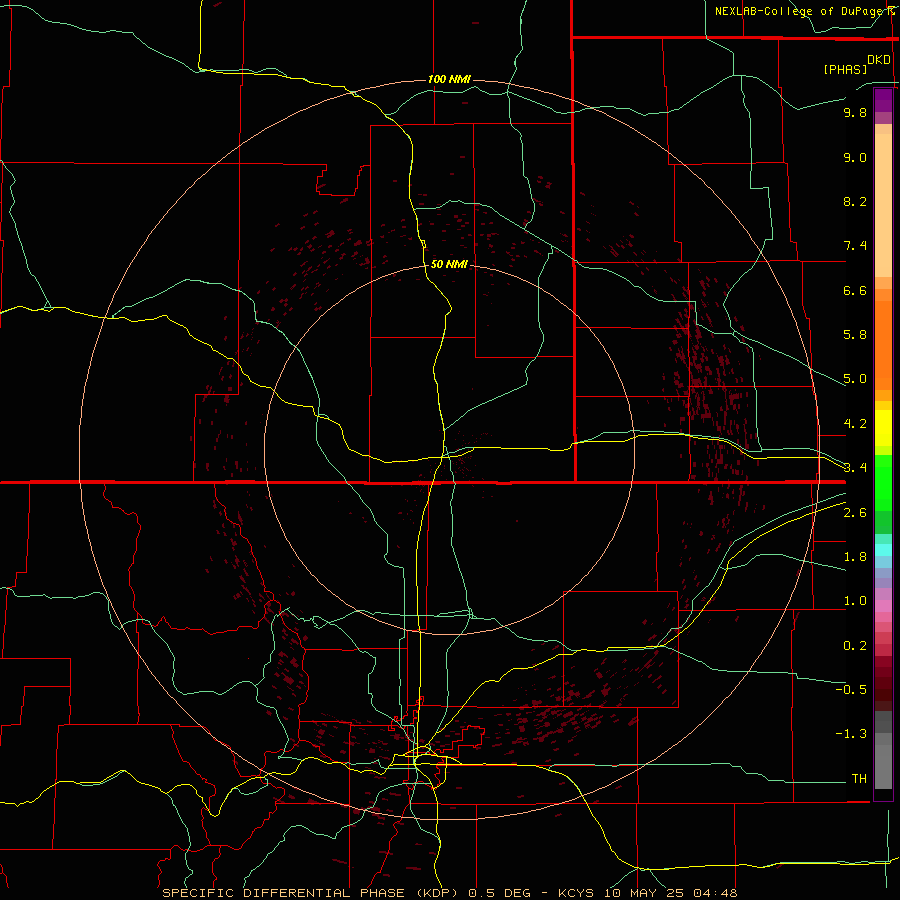Click the -0.5 legend value
900x900 pixels.
(851, 690)
